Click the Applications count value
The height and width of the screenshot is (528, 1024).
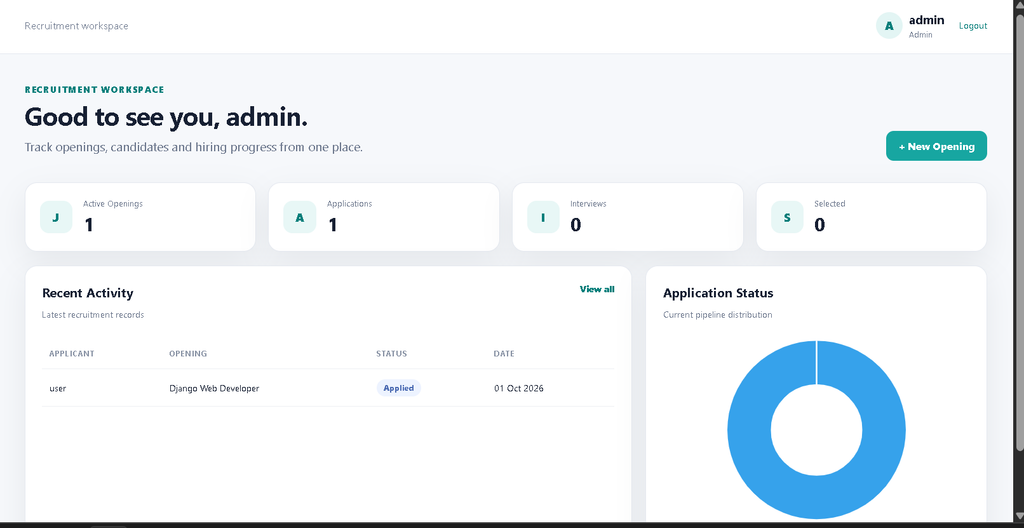[x=332, y=225]
